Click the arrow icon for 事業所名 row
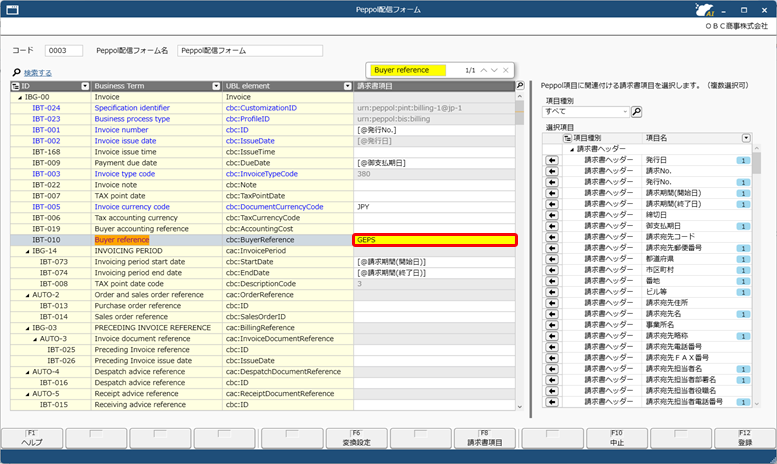This screenshot has height=464, width=777. [x=552, y=325]
